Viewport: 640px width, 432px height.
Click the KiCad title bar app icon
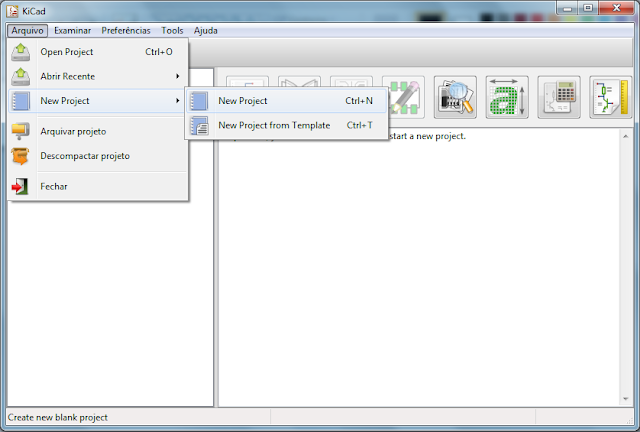tap(12, 11)
